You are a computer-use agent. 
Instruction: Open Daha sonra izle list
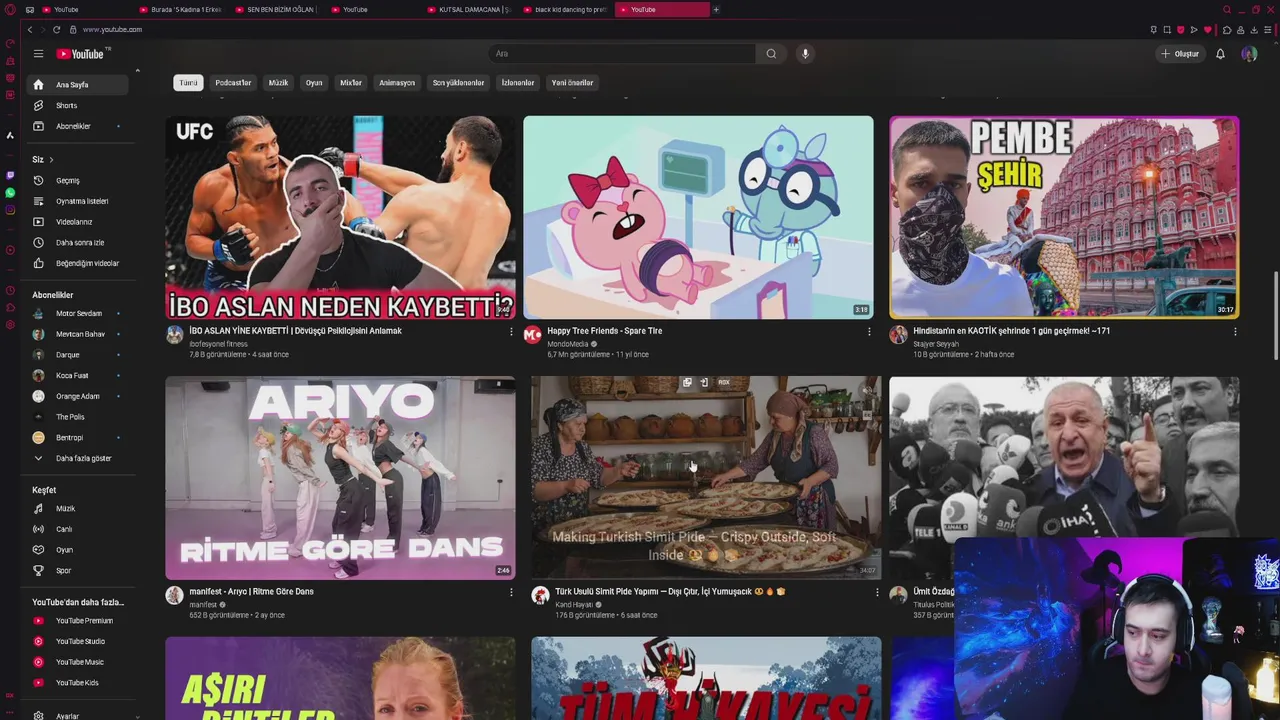(78, 242)
